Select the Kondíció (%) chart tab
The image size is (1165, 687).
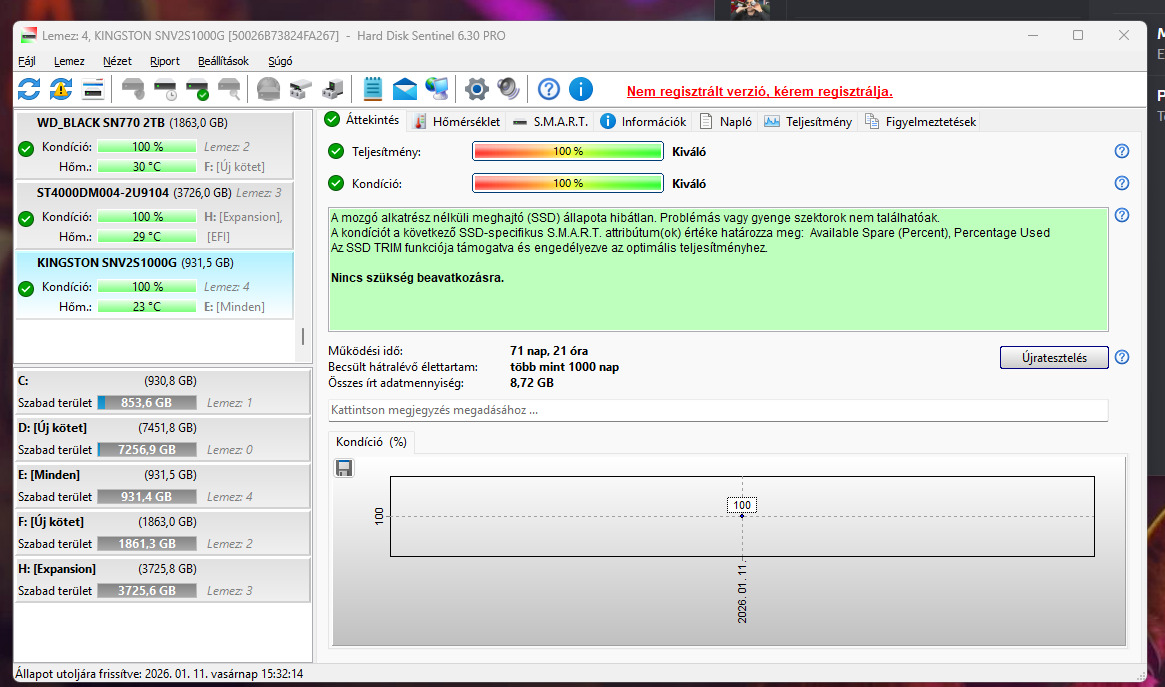(371, 442)
